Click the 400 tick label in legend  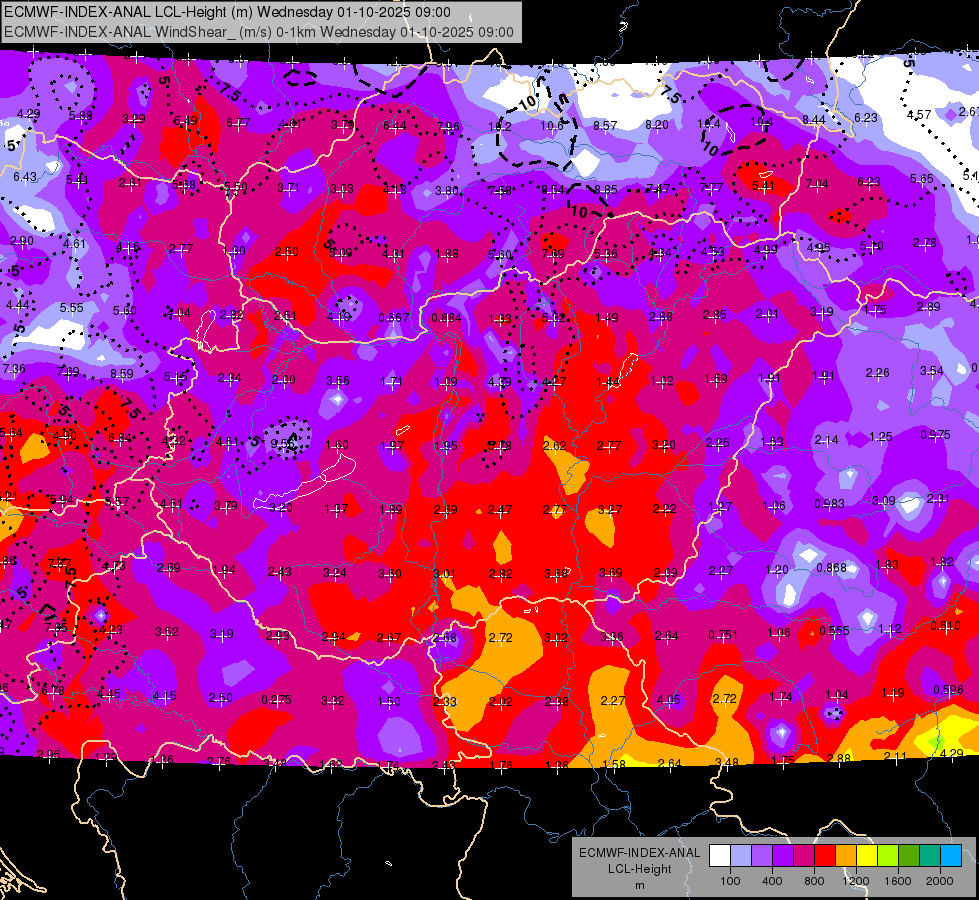(772, 881)
